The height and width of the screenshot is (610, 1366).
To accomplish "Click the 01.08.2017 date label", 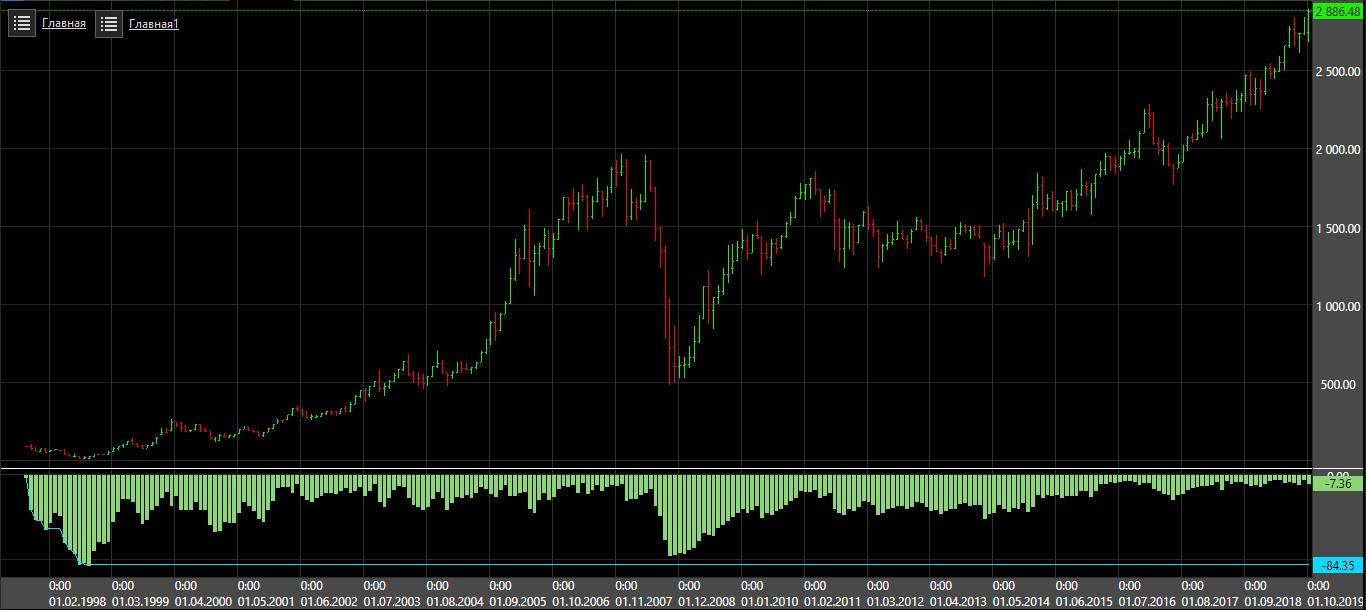I will coord(1210,602).
